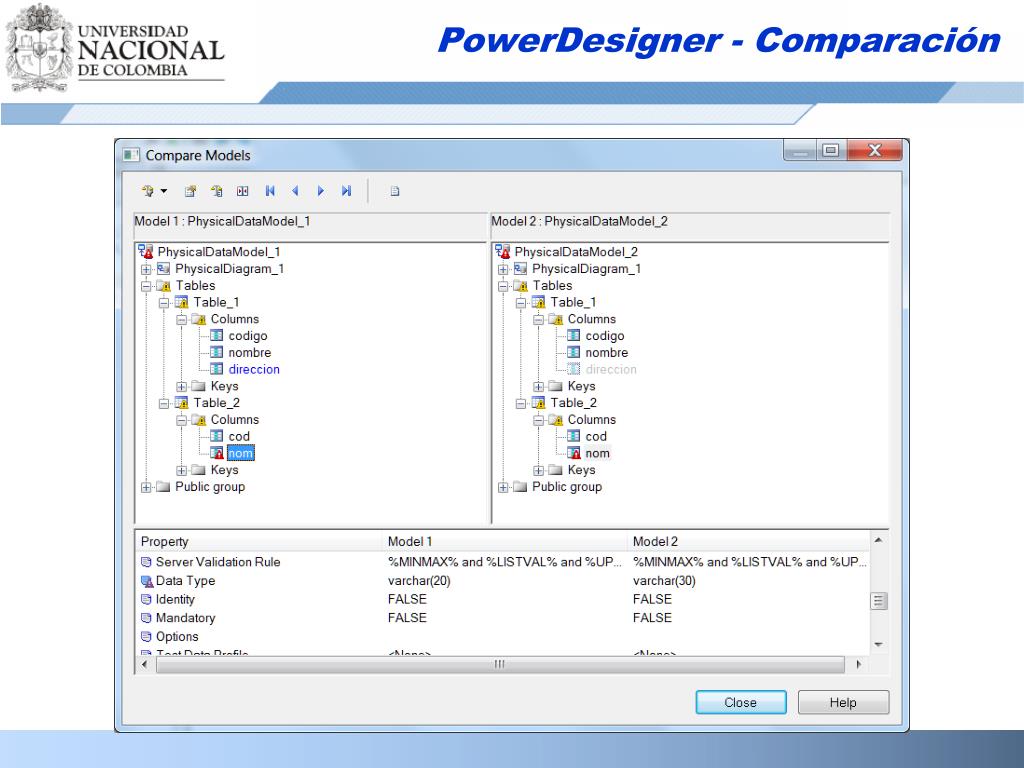Viewport: 1024px width, 768px height.
Task: Click the Data Type property row icon
Action: [146, 581]
